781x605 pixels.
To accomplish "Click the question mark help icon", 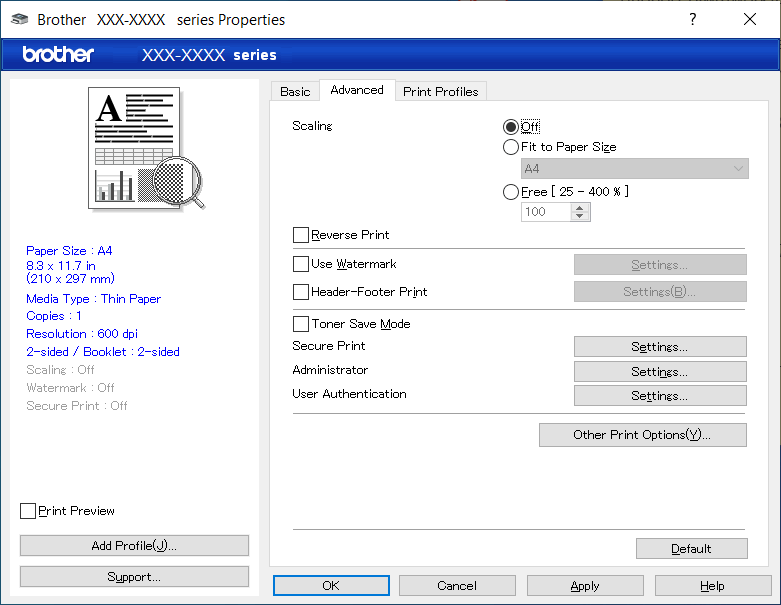I will coord(692,19).
